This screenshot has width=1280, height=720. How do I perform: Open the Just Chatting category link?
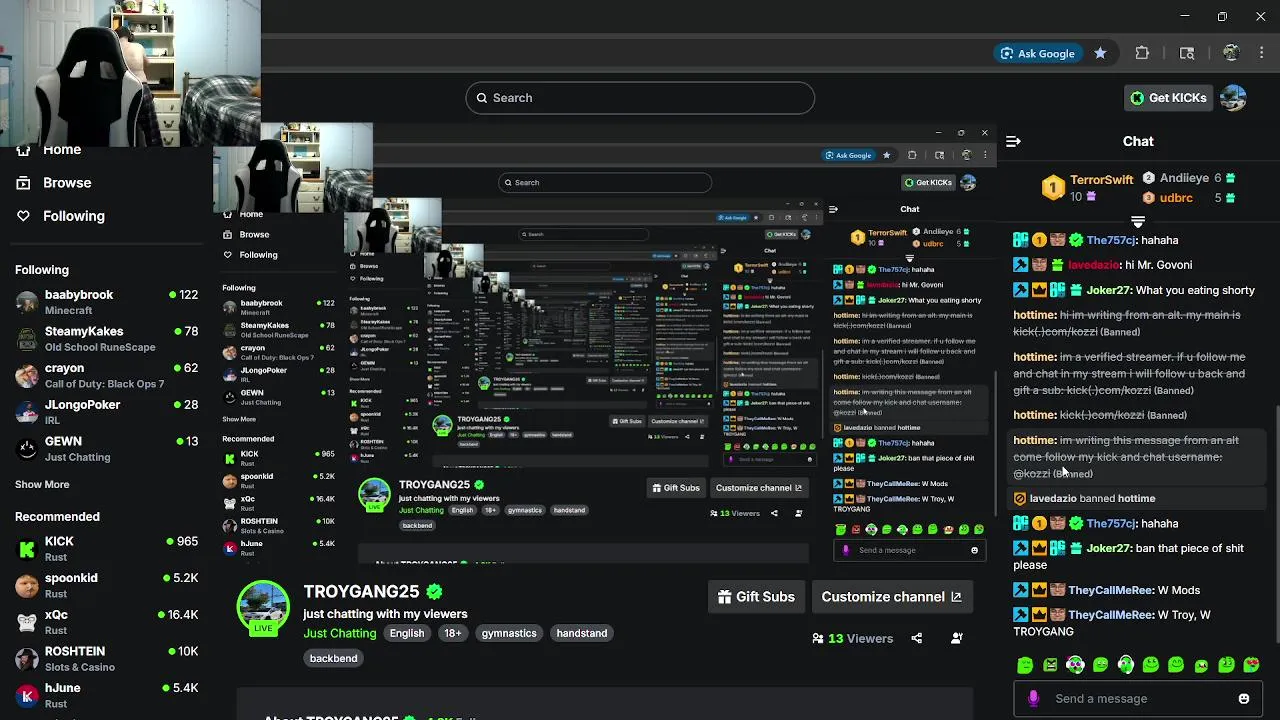tap(339, 633)
